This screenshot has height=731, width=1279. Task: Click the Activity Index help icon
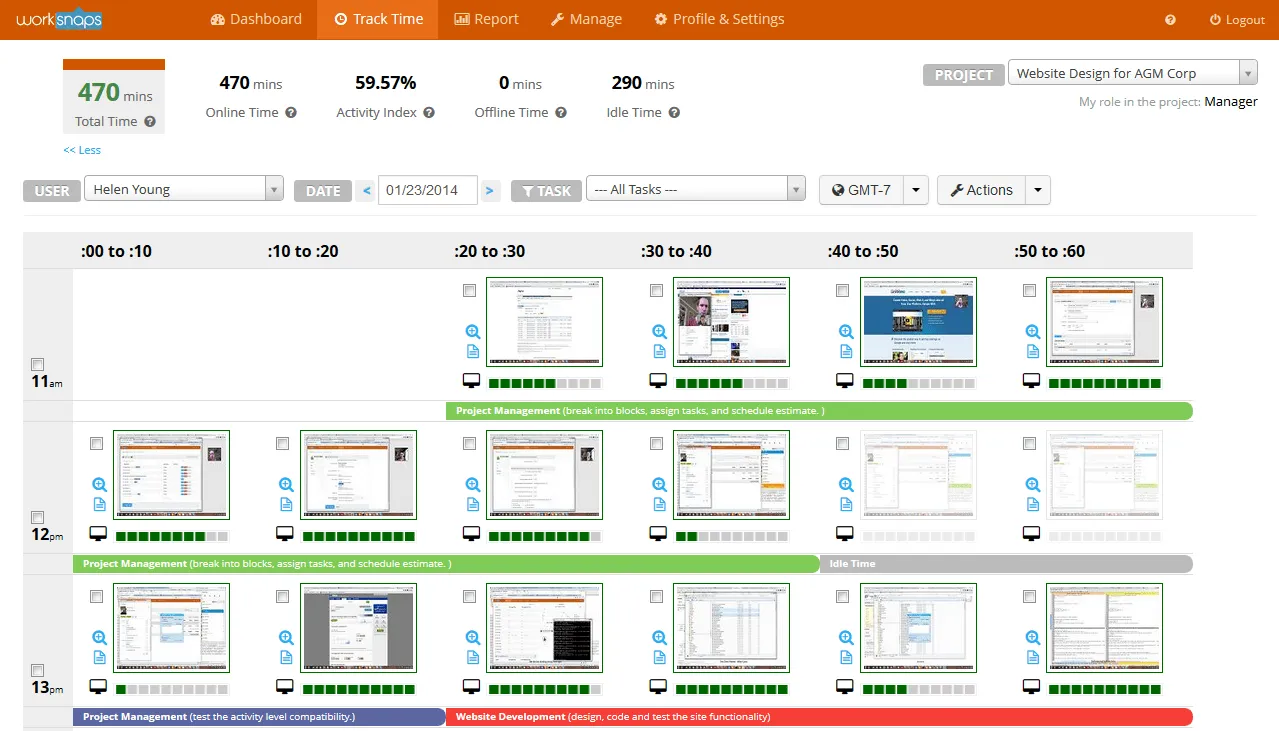[x=429, y=113]
